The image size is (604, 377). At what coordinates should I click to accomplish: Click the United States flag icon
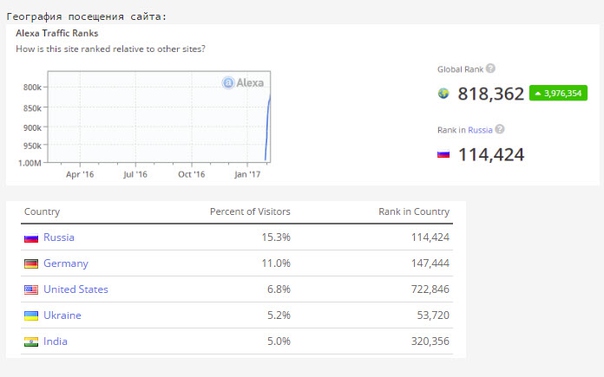tap(31, 290)
